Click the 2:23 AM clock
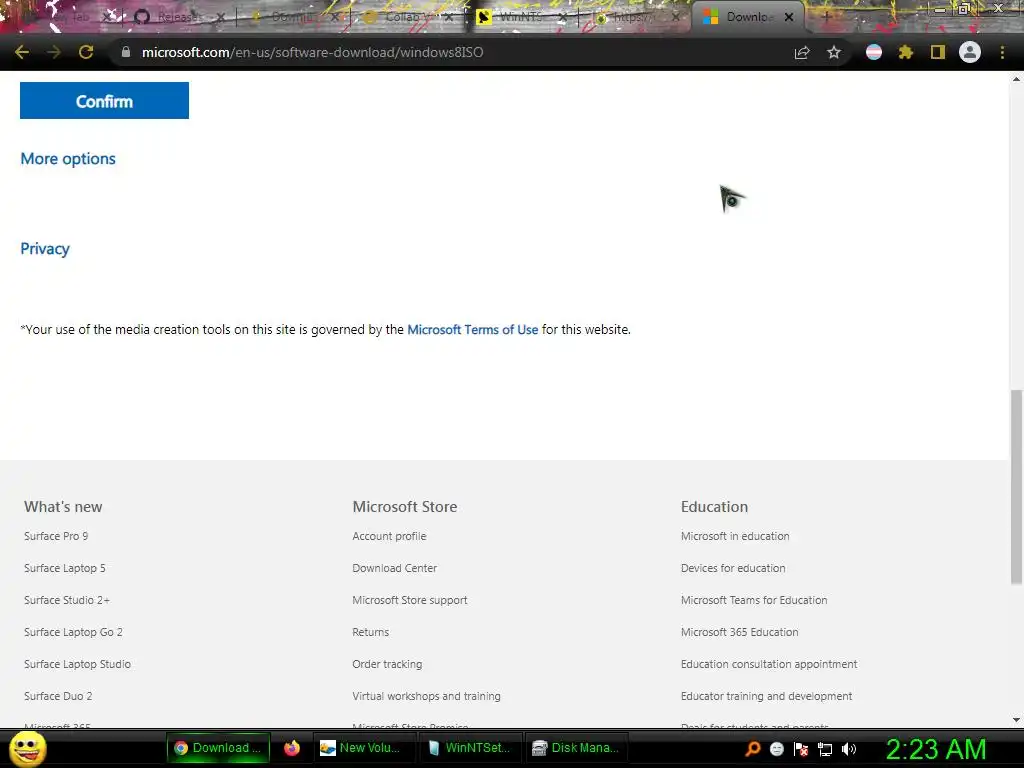The width and height of the screenshot is (1024, 768). 936,749
